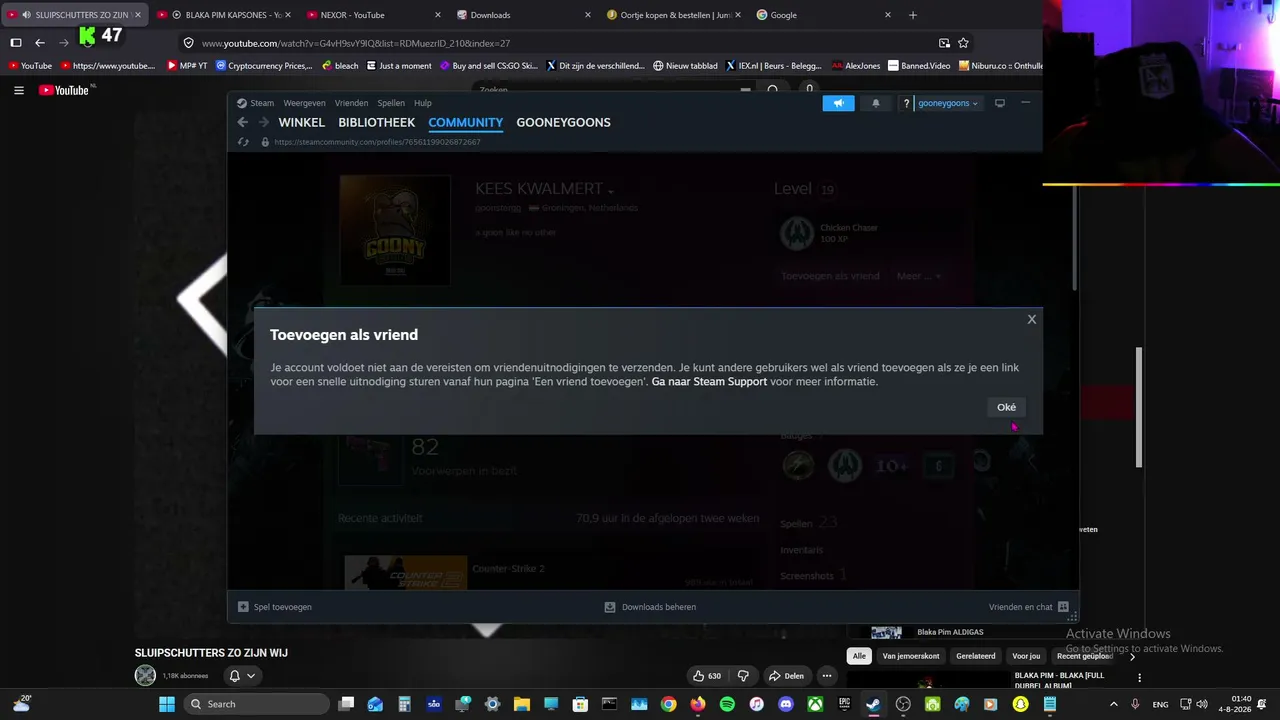Image resolution: width=1280 pixels, height=720 pixels.
Task: Expand the KEES KWALMERT name dropdown
Action: [x=610, y=191]
